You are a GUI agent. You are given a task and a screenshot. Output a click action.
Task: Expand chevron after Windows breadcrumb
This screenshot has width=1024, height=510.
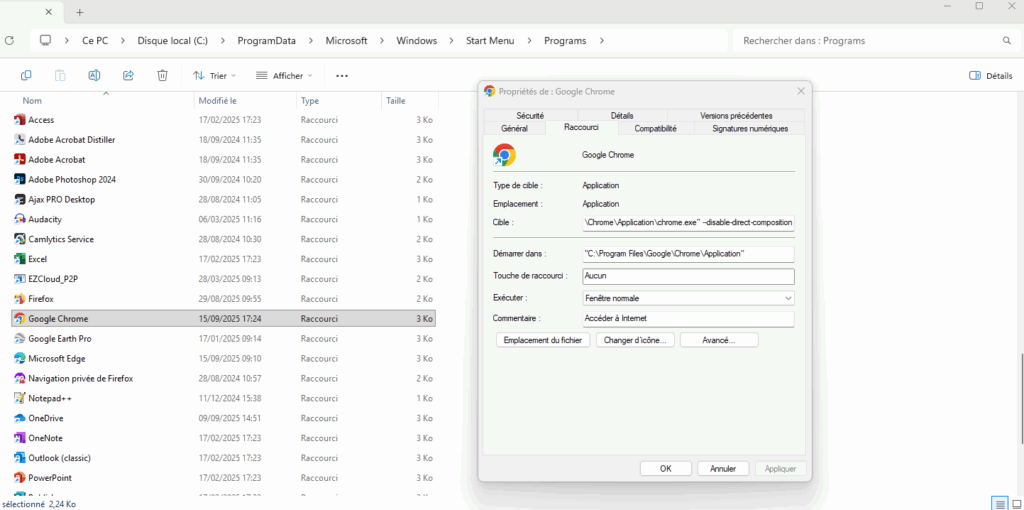(451, 40)
